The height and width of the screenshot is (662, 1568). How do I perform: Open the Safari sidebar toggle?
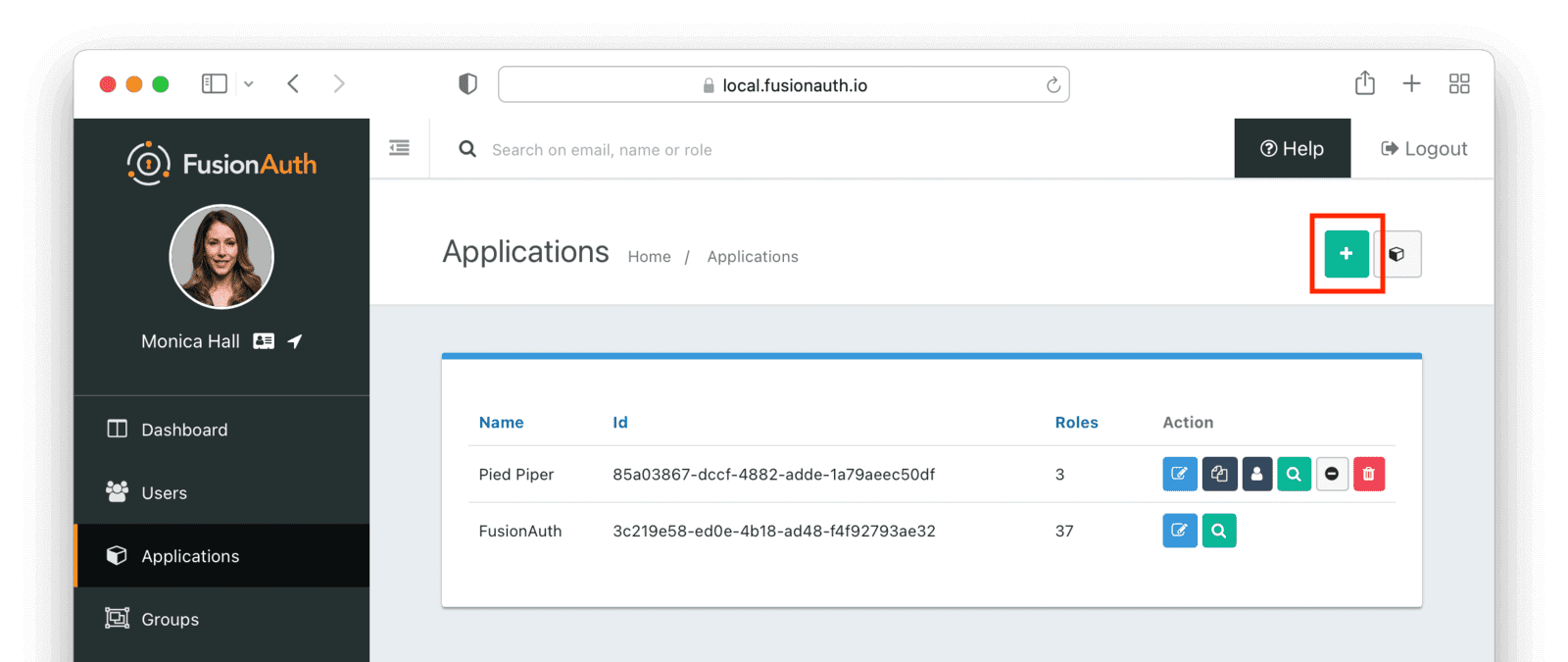tap(215, 84)
